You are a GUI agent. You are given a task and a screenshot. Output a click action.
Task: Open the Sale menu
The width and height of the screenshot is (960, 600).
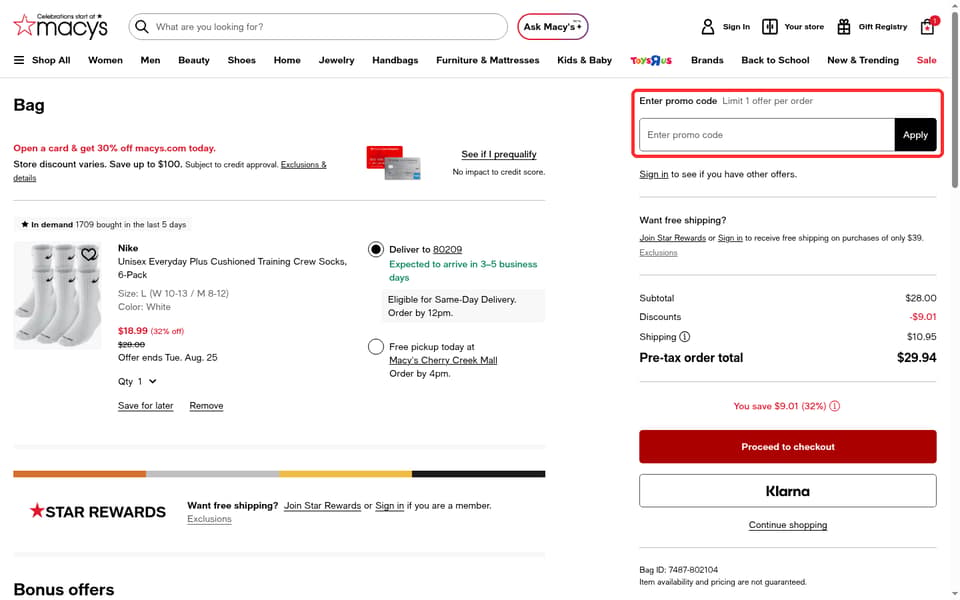(926, 60)
